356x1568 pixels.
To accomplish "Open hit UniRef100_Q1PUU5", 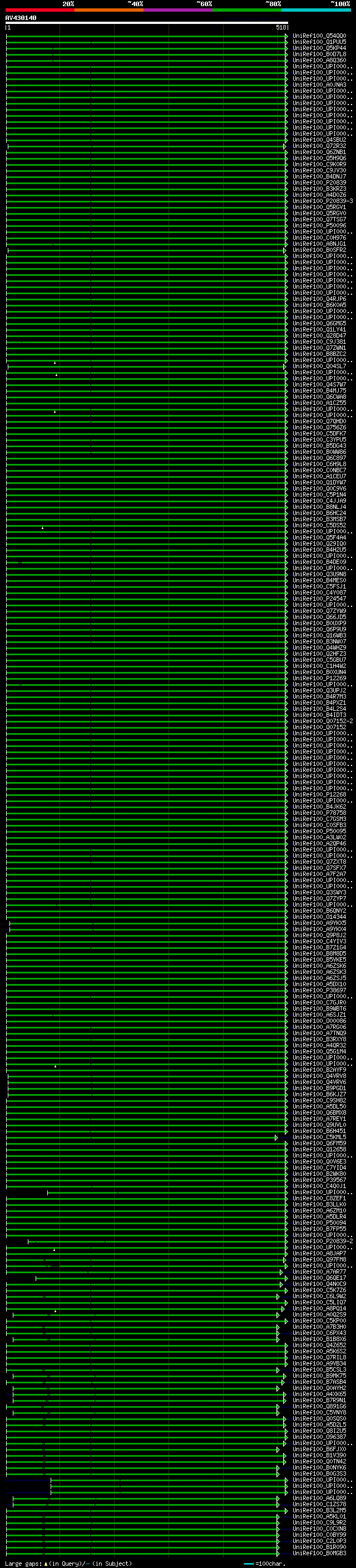I will click(319, 42).
